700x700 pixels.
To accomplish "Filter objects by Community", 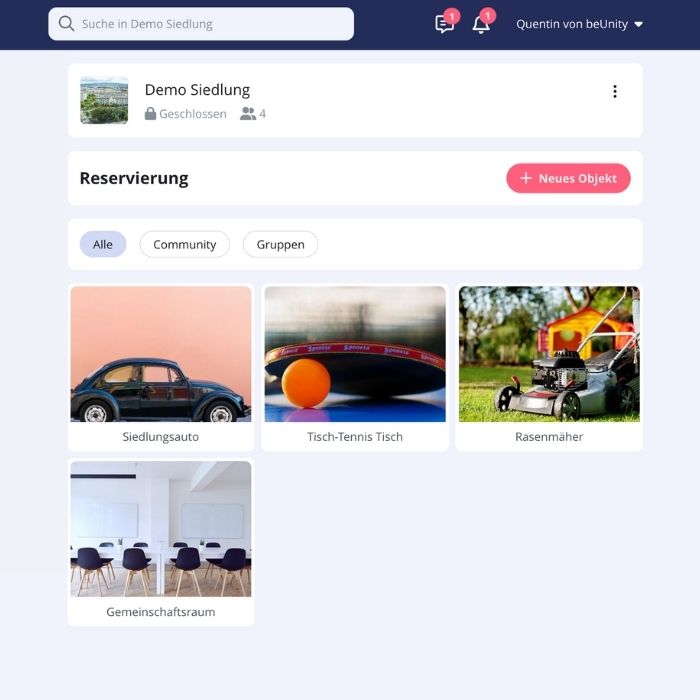I will (184, 244).
